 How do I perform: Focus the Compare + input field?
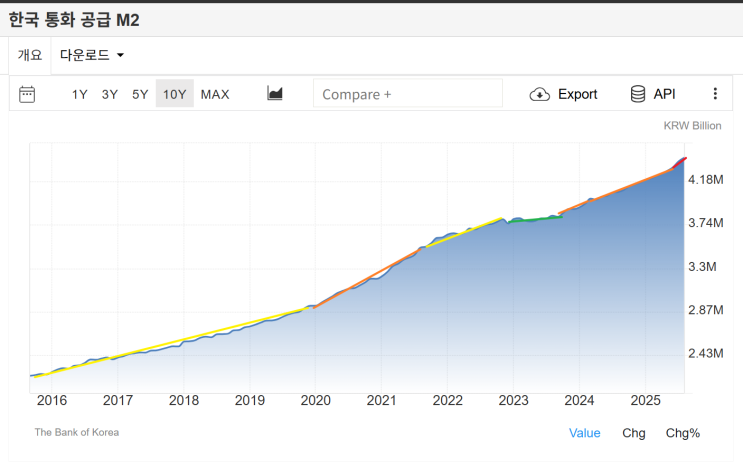point(408,94)
